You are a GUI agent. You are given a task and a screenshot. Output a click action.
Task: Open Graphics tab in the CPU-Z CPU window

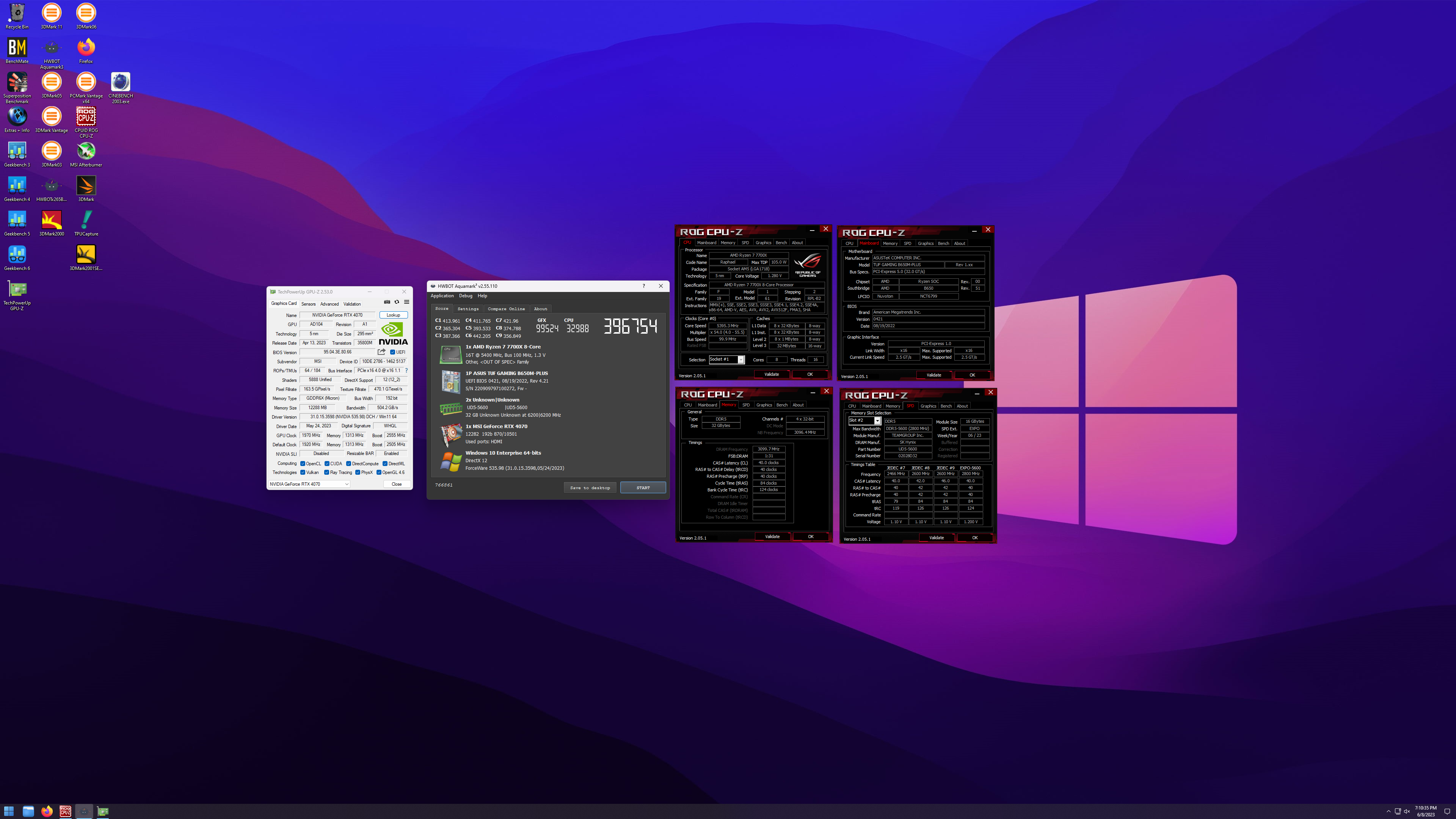(x=763, y=243)
